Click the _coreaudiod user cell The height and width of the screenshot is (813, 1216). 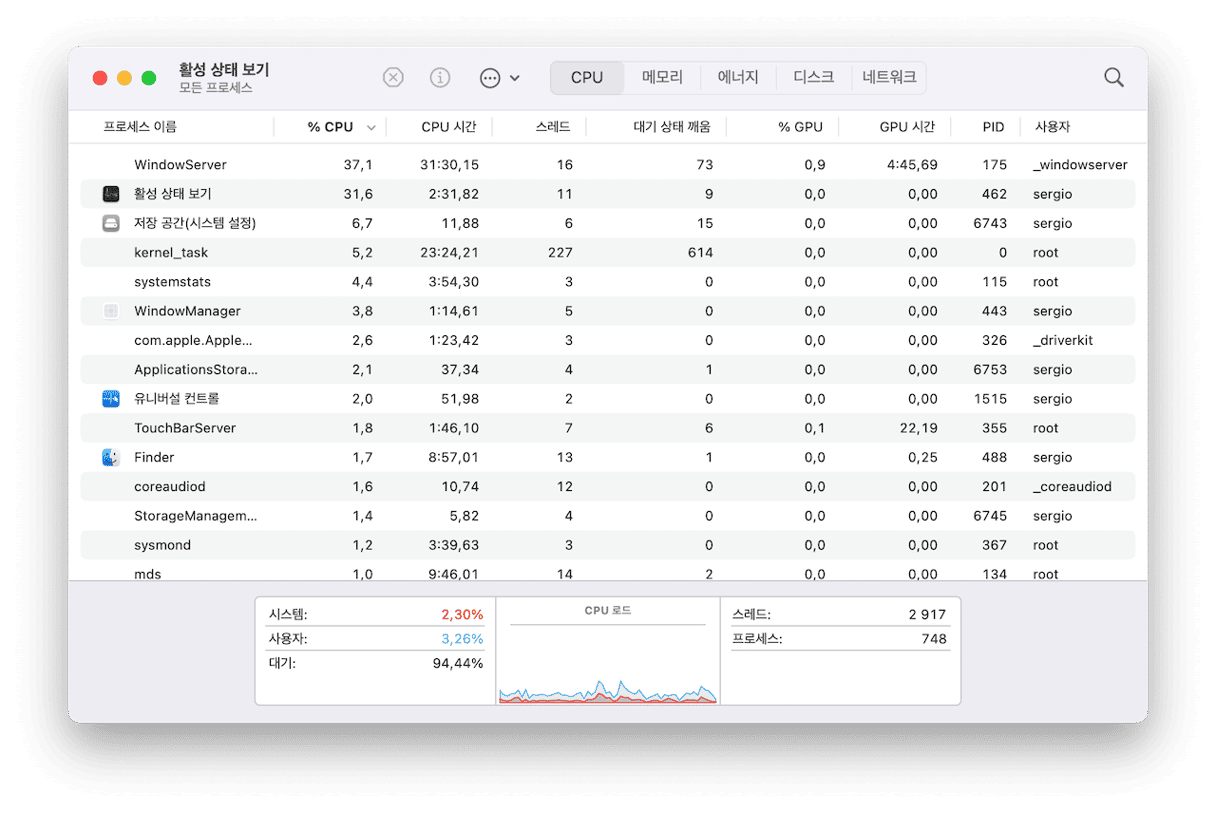(x=1072, y=487)
